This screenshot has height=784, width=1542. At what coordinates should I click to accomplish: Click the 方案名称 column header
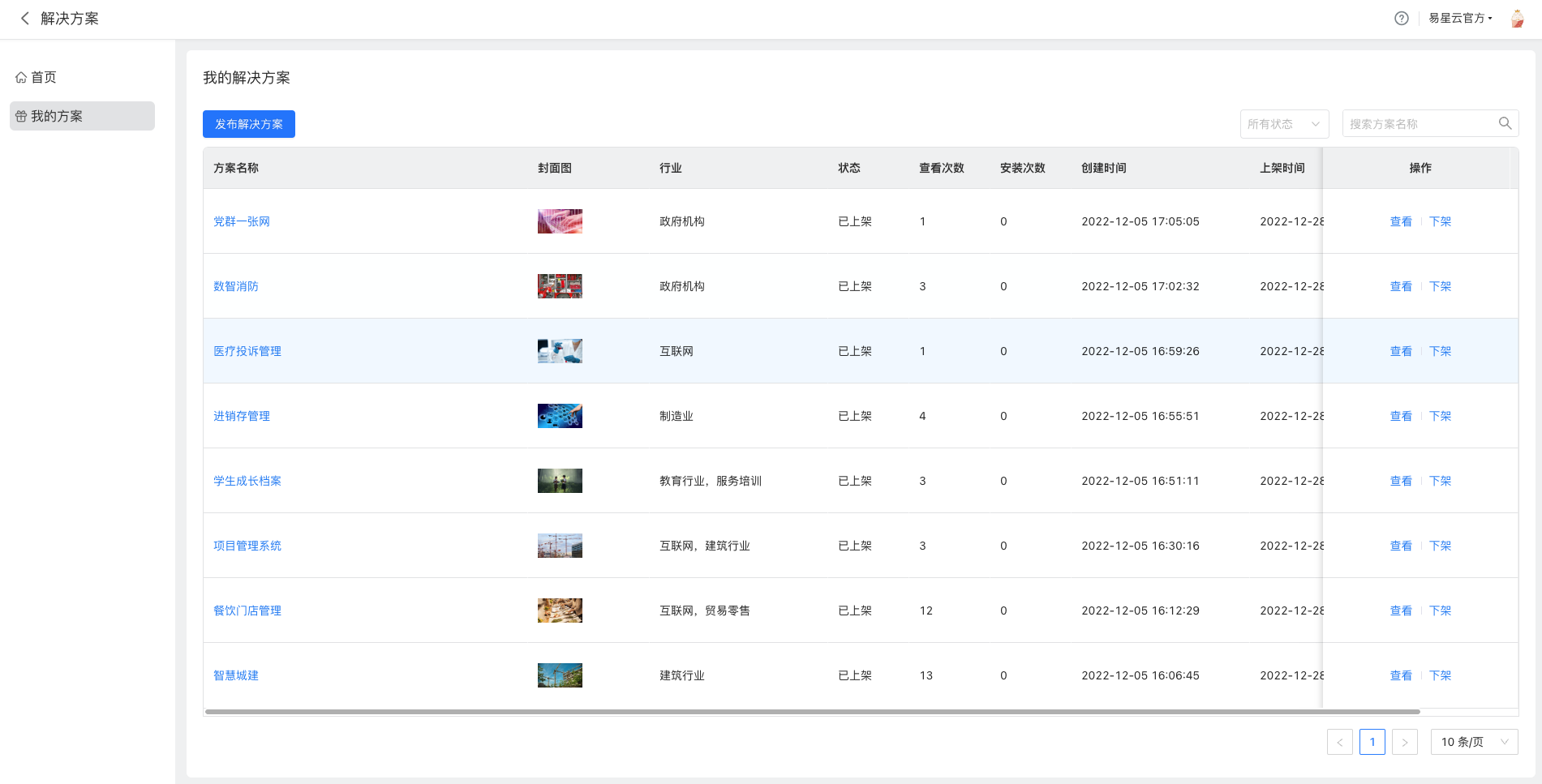tap(236, 168)
